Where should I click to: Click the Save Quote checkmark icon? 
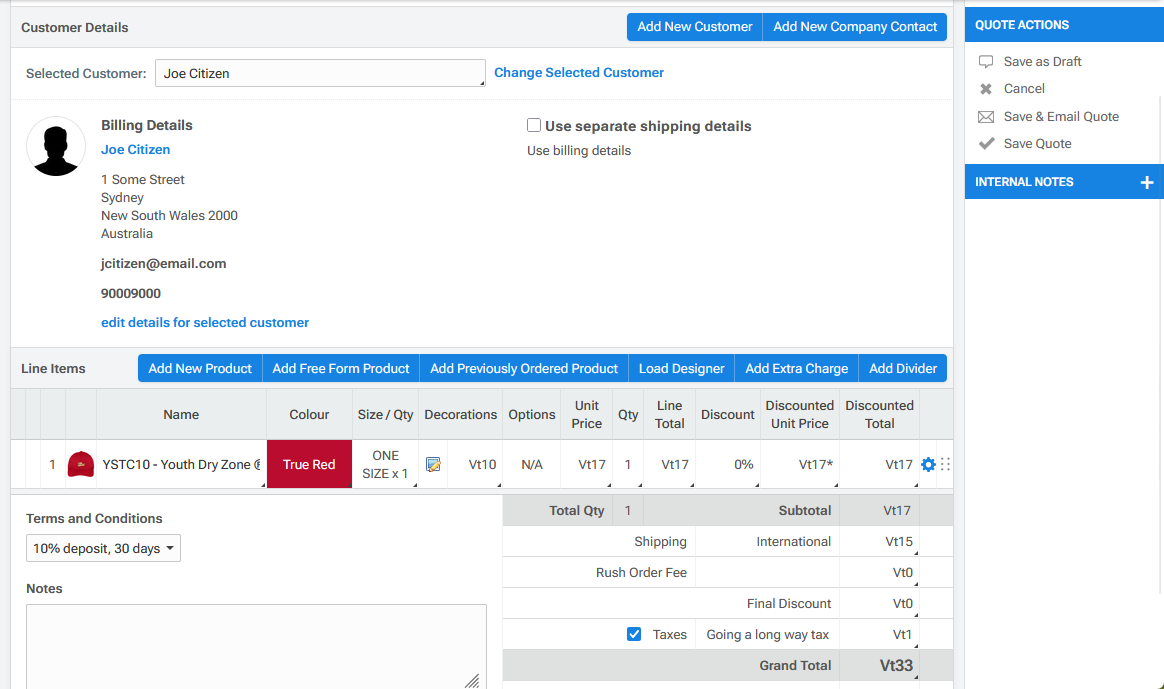[x=986, y=144]
